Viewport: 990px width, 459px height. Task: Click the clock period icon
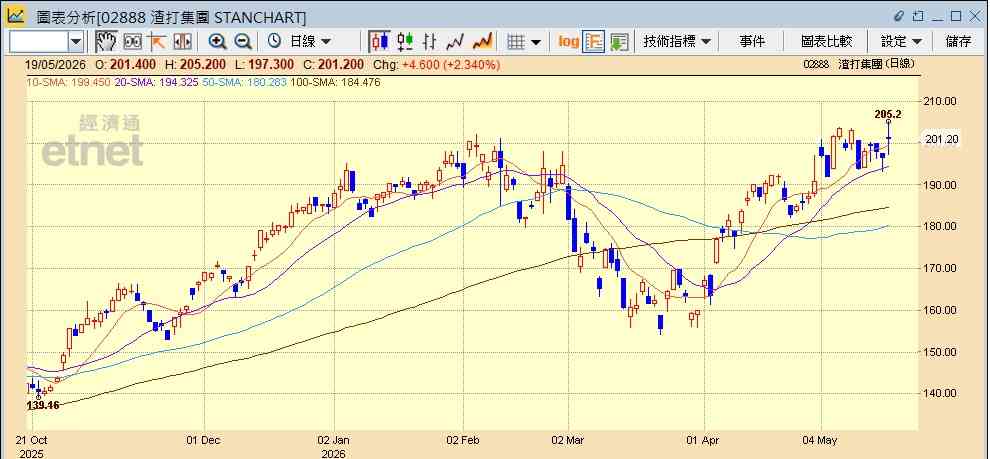pos(274,41)
